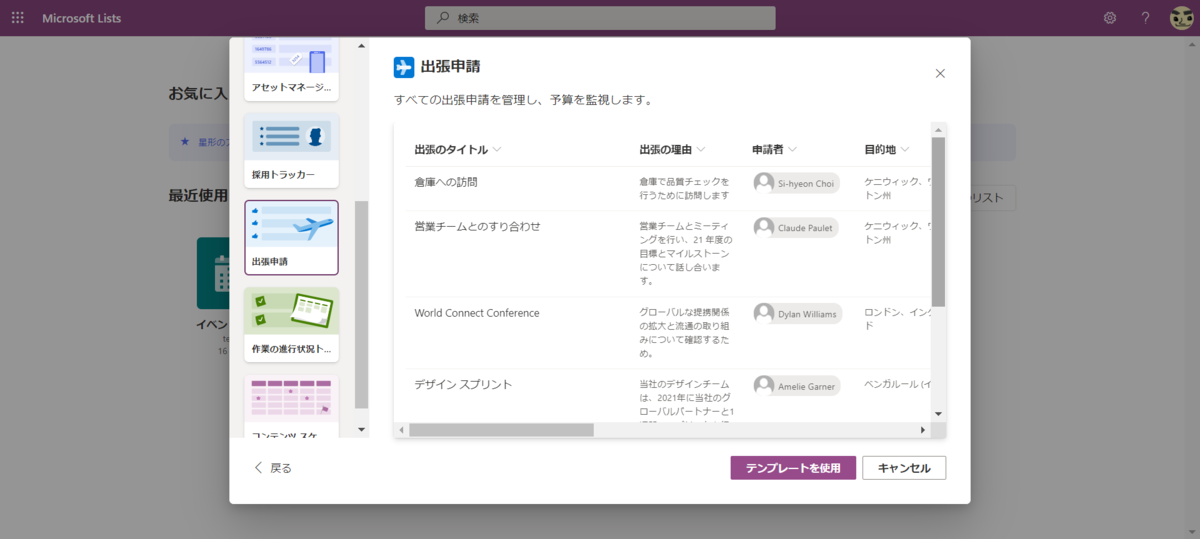Close the template dialog with X

[940, 73]
